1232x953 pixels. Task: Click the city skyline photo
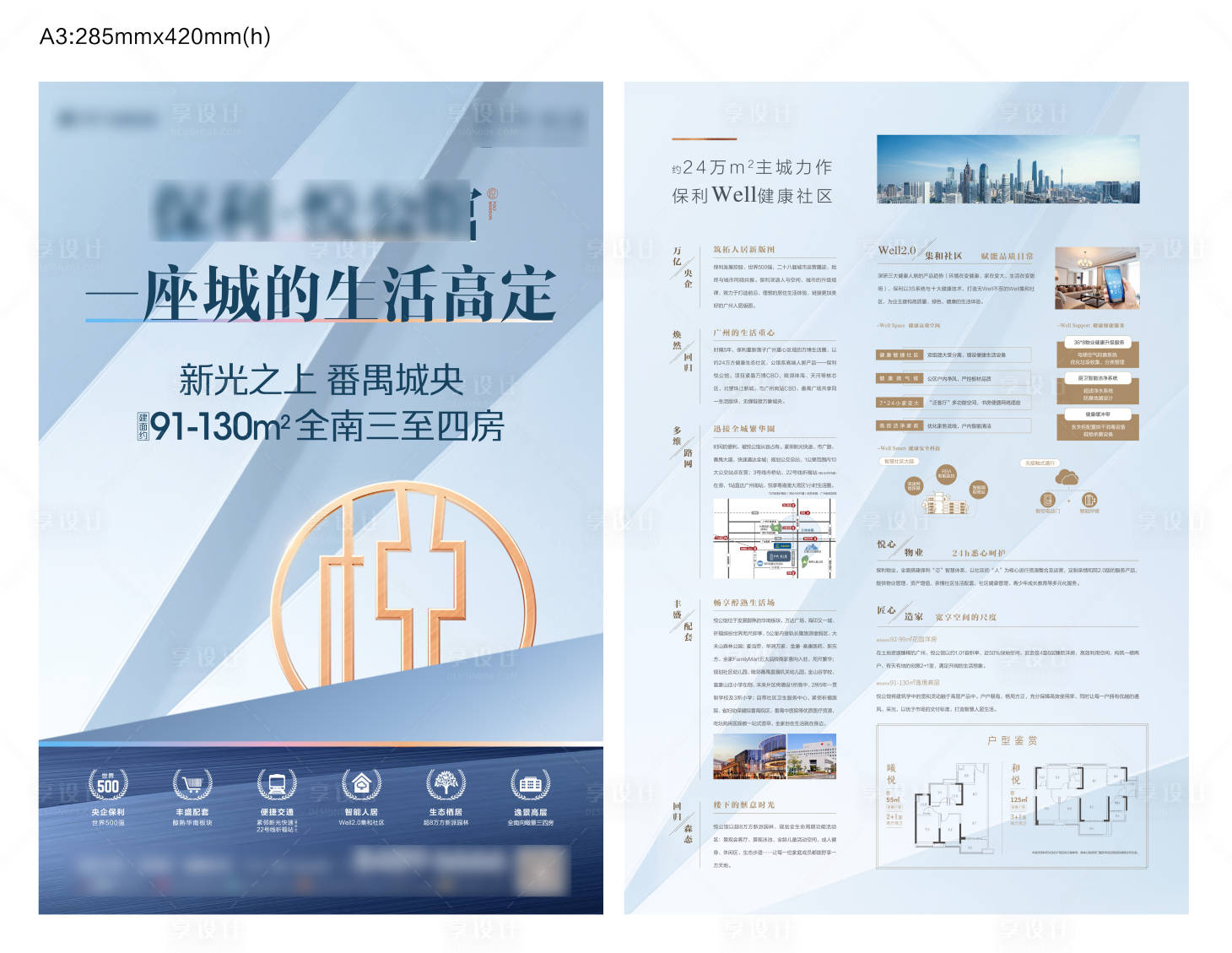tap(1008, 169)
